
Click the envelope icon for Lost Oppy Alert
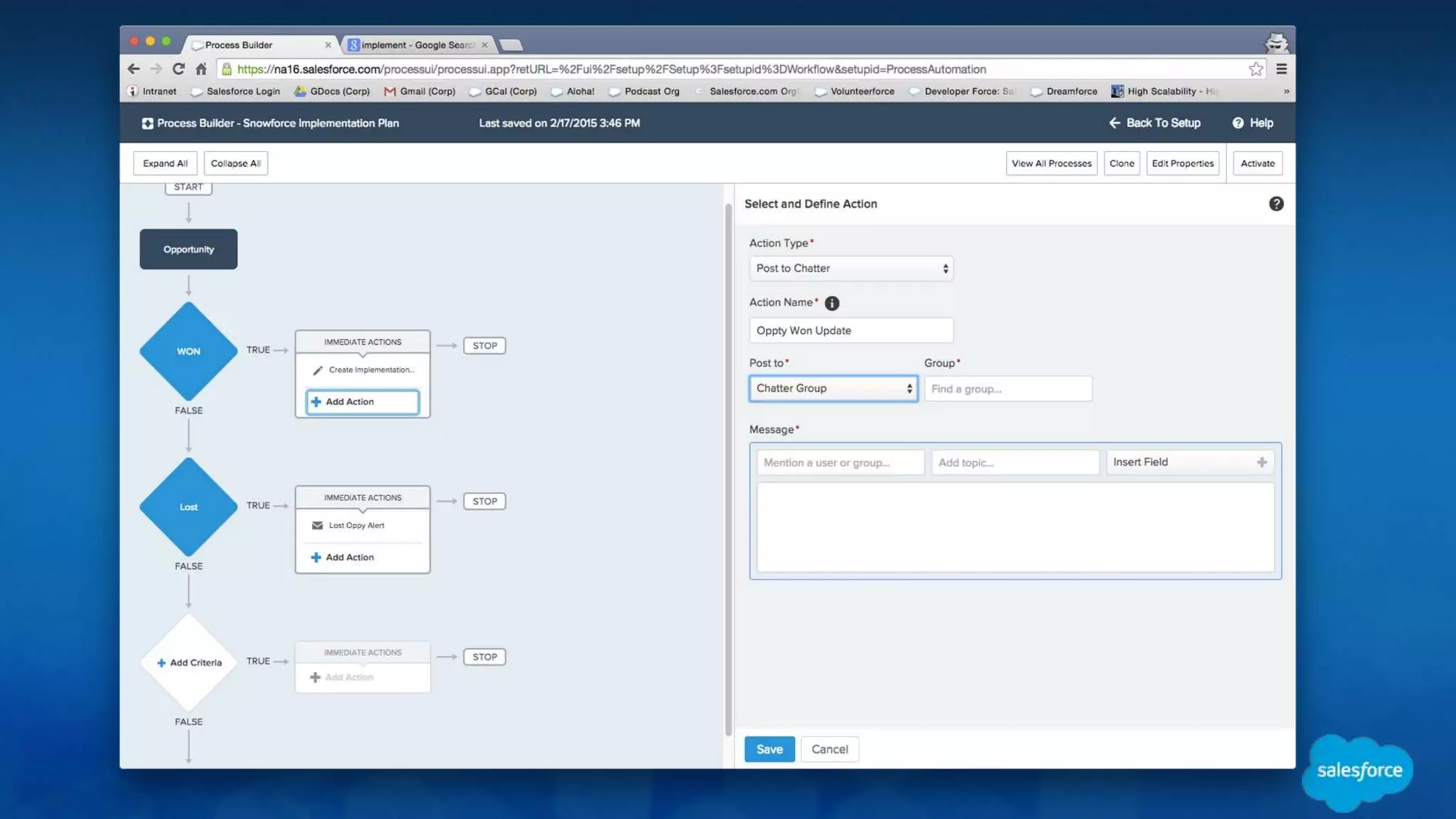click(x=318, y=525)
